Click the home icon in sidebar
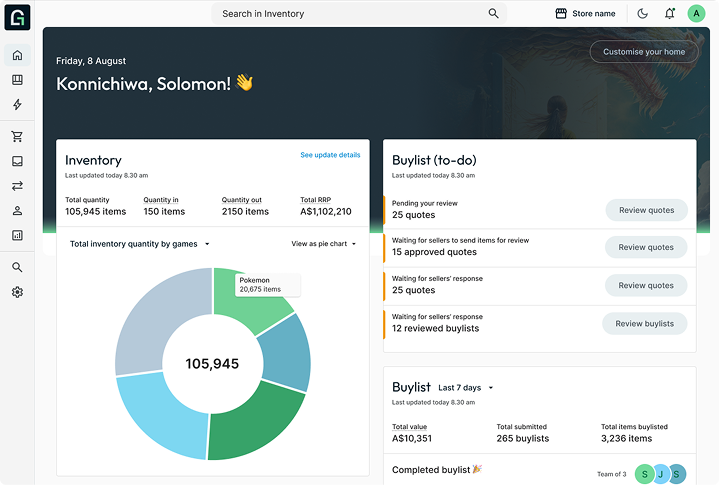 coord(17,55)
